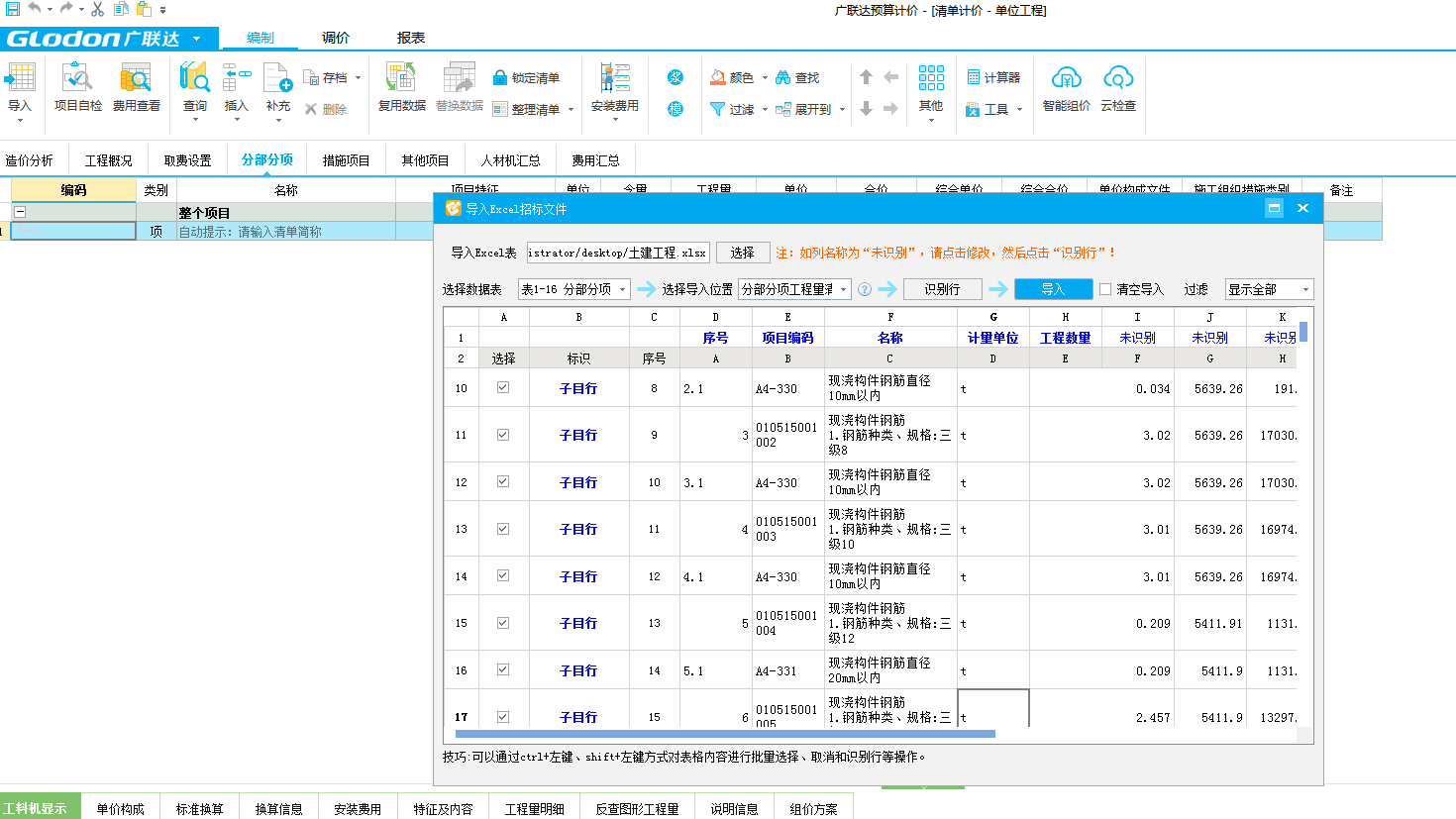1456x819 pixels.
Task: Click the Cut scissors icon
Action: pos(97,9)
